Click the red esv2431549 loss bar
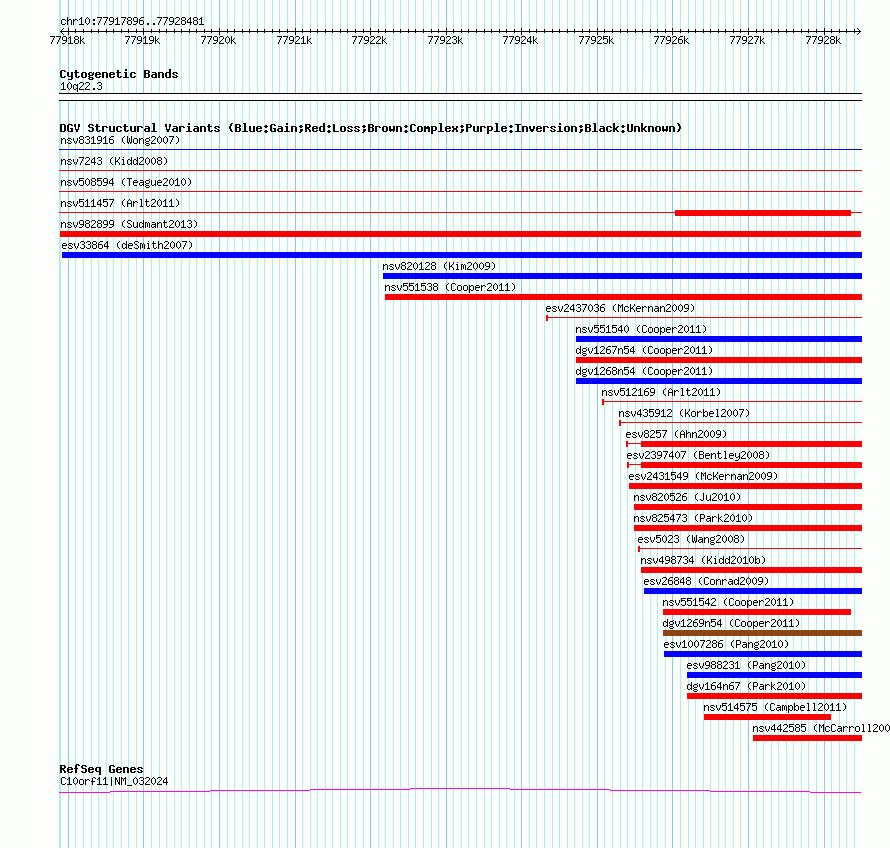 click(745, 486)
